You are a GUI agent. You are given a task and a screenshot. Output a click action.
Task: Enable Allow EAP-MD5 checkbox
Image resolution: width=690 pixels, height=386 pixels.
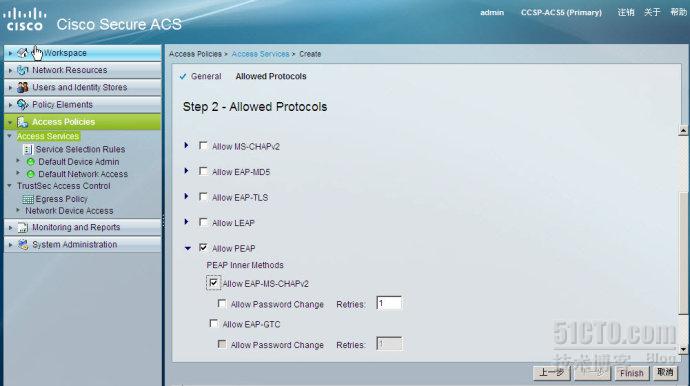pyautogui.click(x=203, y=171)
